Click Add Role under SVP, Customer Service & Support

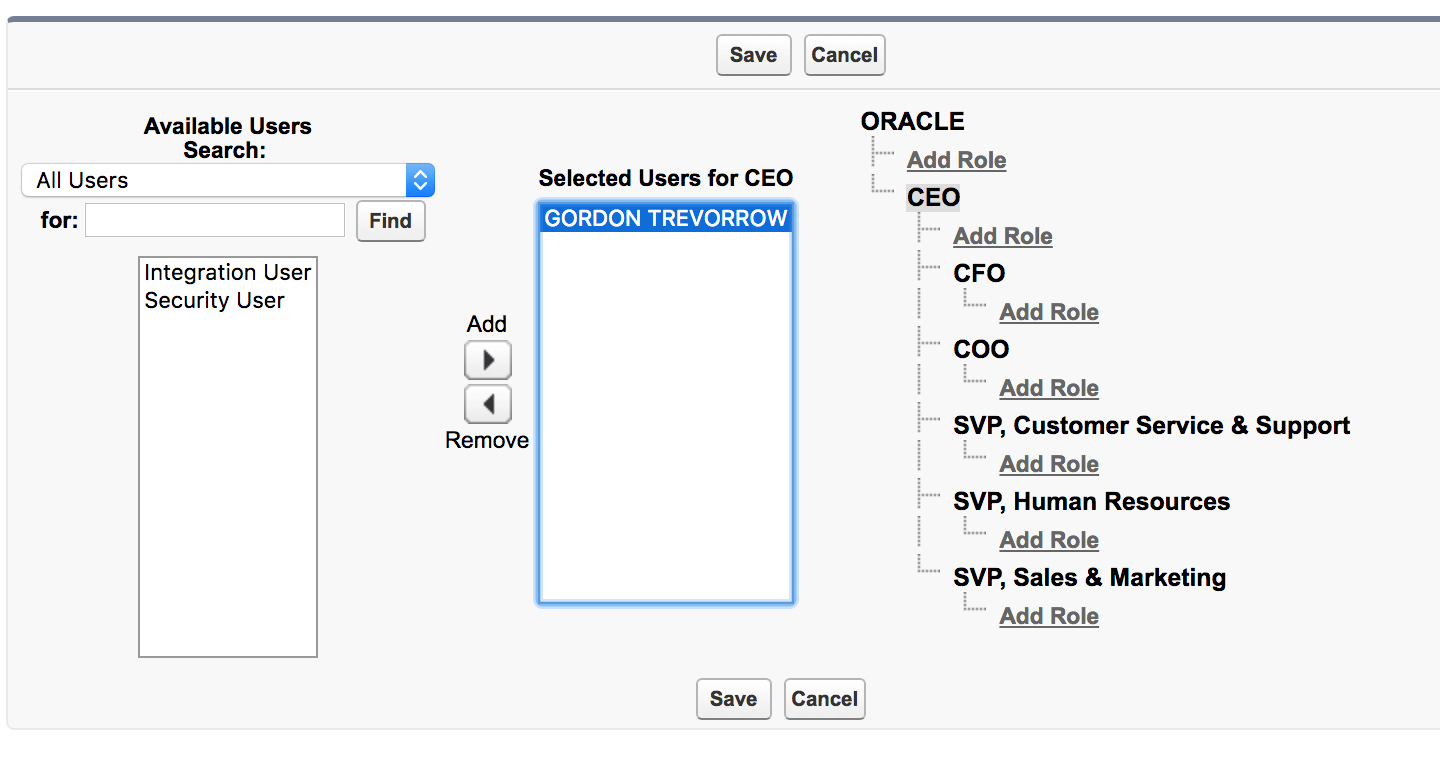pos(1049,464)
